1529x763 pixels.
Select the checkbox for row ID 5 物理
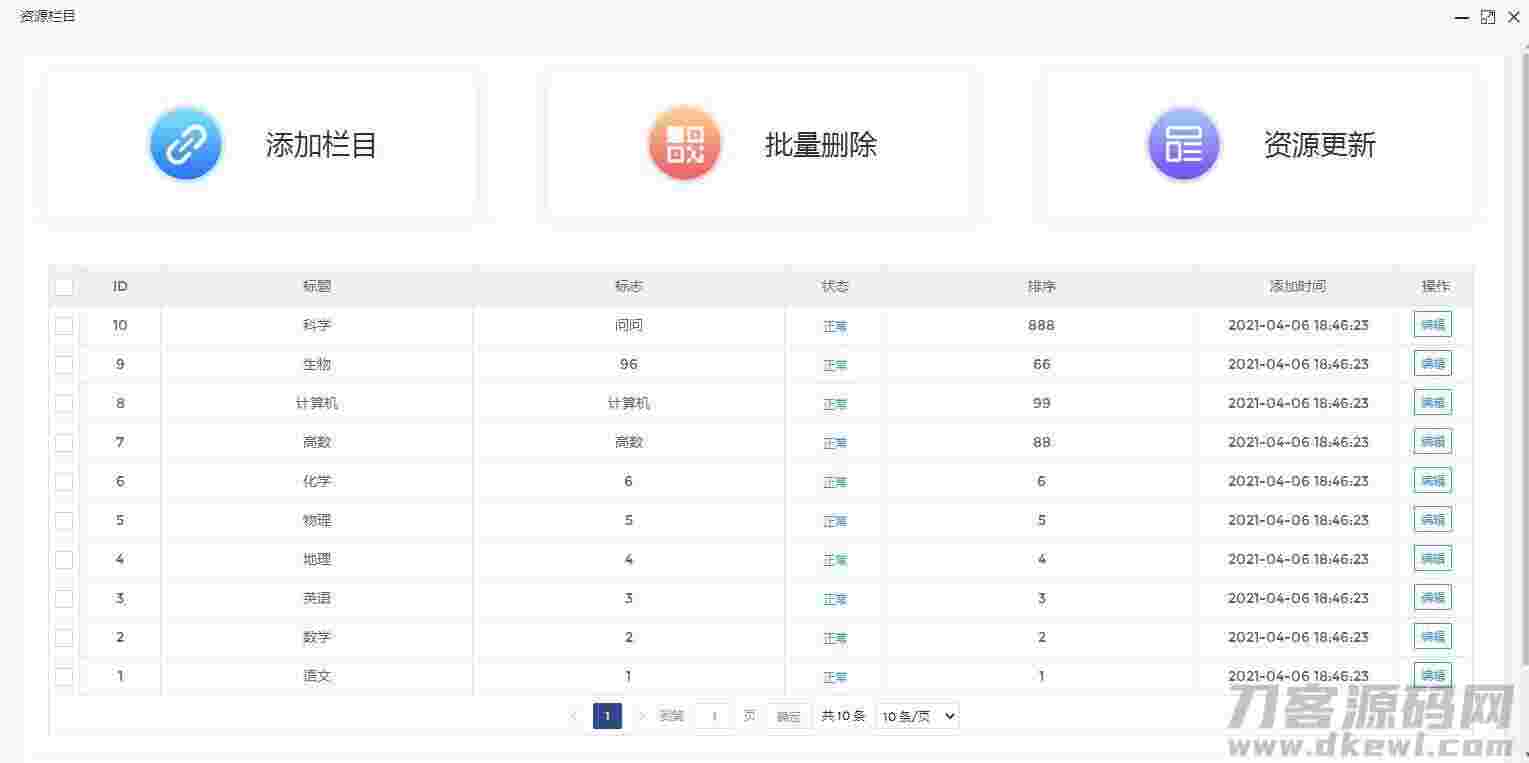coord(64,521)
